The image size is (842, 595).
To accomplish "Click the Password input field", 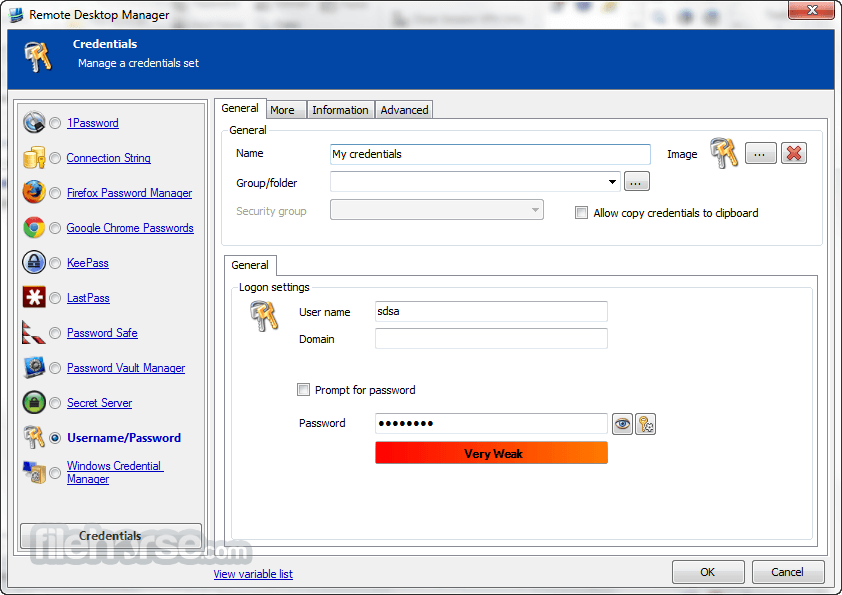I will 491,424.
